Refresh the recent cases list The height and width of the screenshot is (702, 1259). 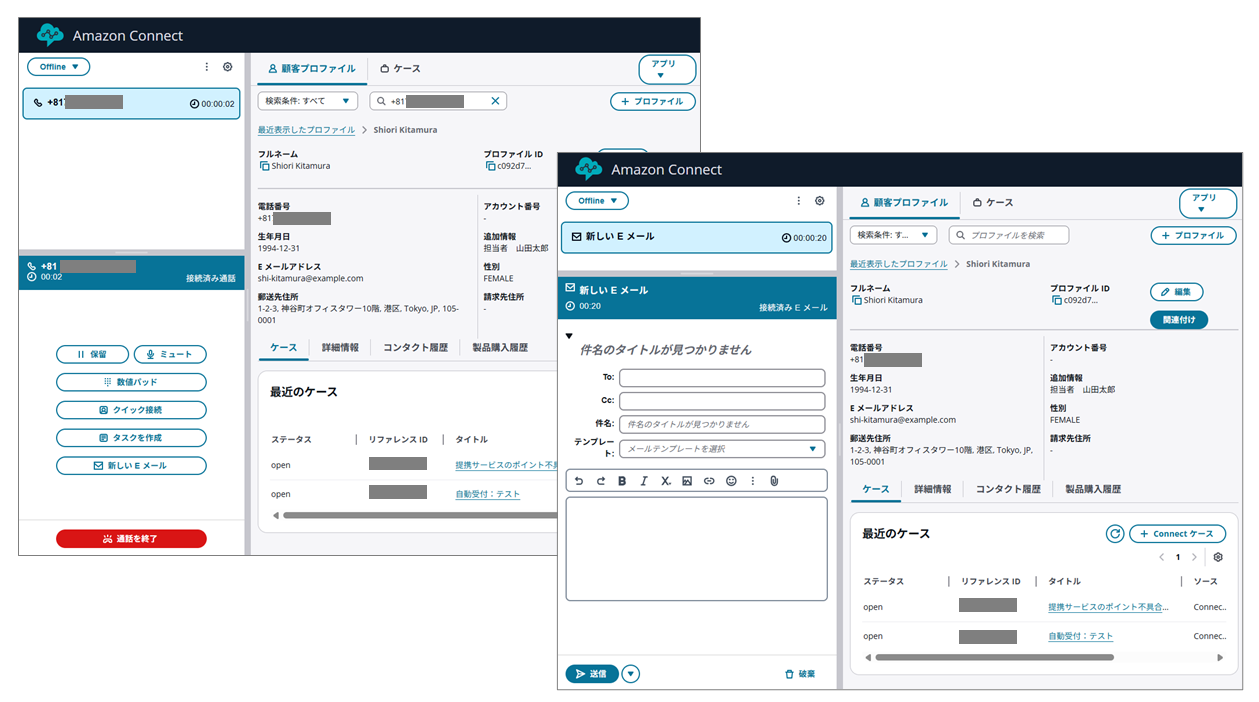point(1115,534)
